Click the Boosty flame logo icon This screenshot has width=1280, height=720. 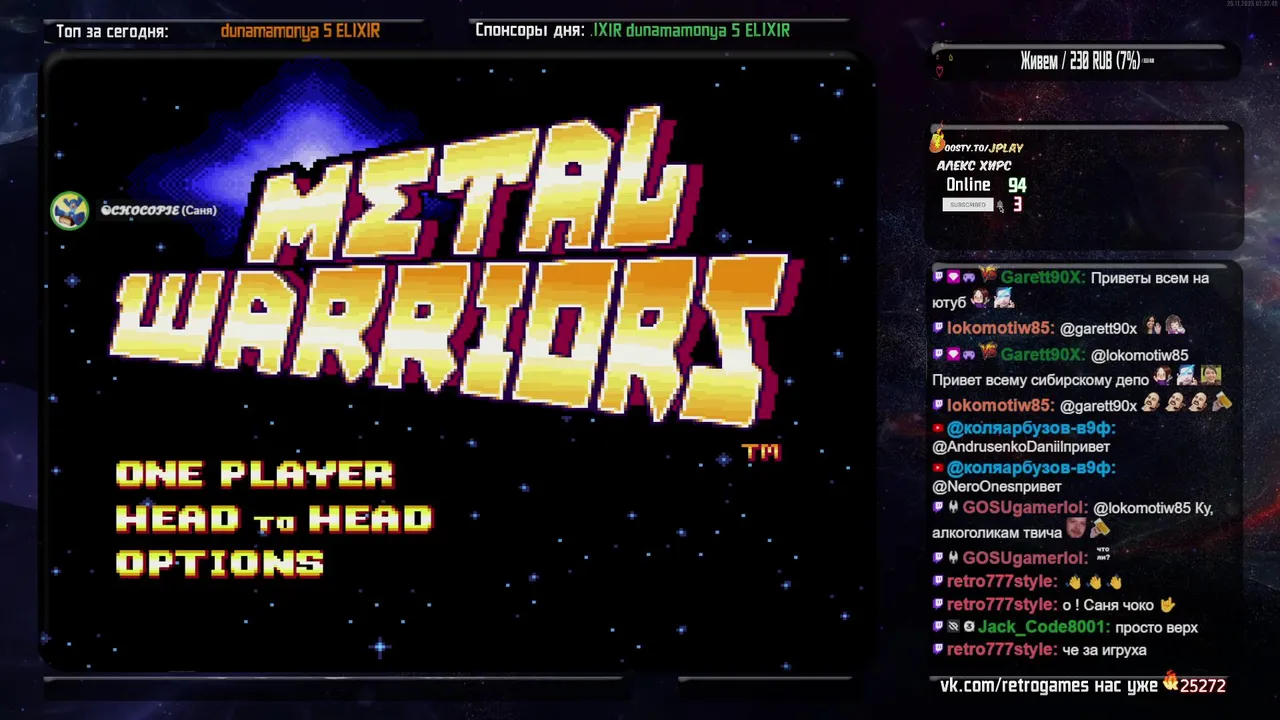coord(938,141)
